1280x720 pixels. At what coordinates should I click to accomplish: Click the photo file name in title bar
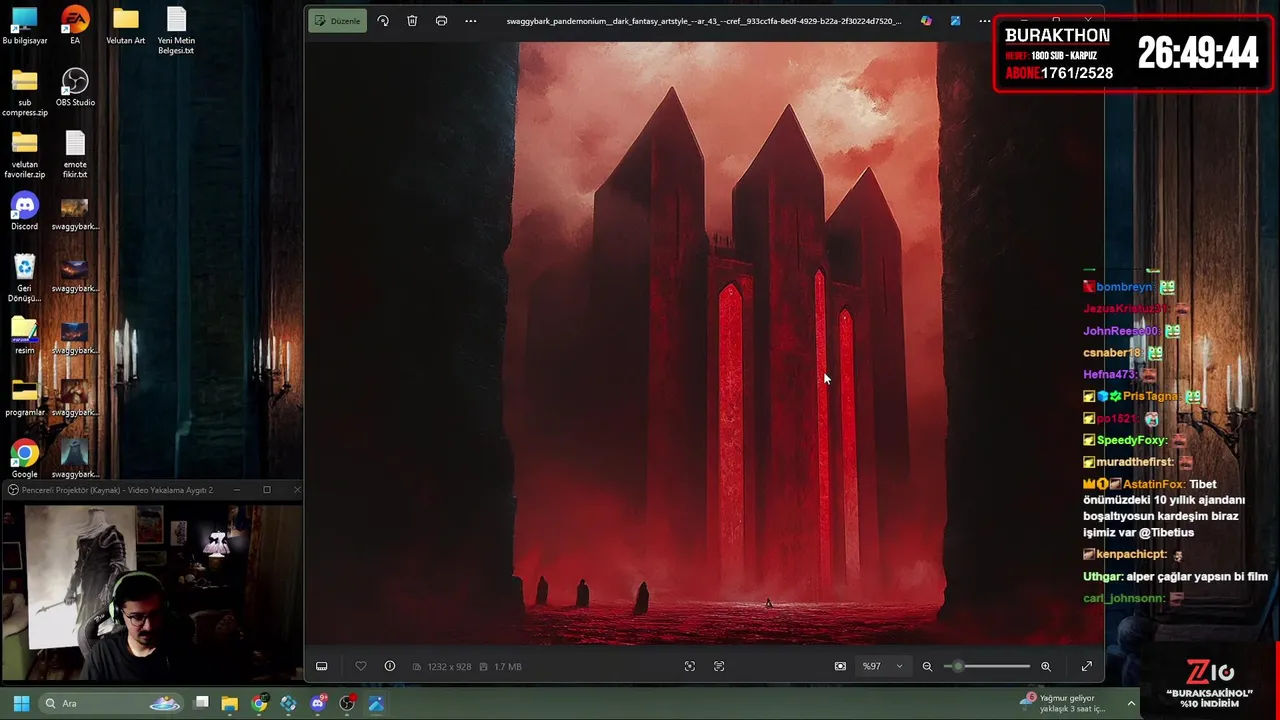(x=703, y=21)
